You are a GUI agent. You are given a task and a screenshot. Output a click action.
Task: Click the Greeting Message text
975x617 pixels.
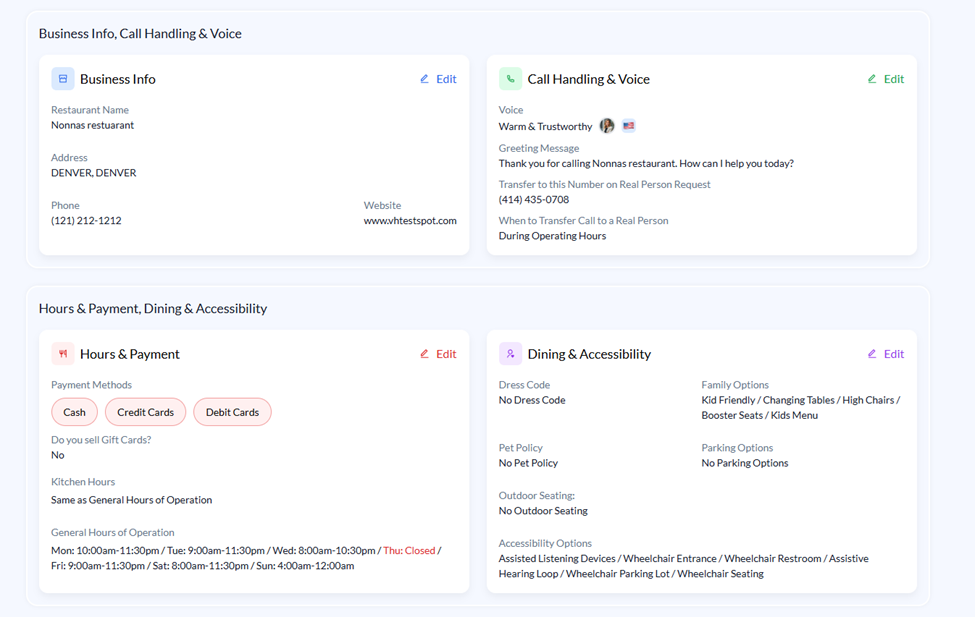click(646, 164)
